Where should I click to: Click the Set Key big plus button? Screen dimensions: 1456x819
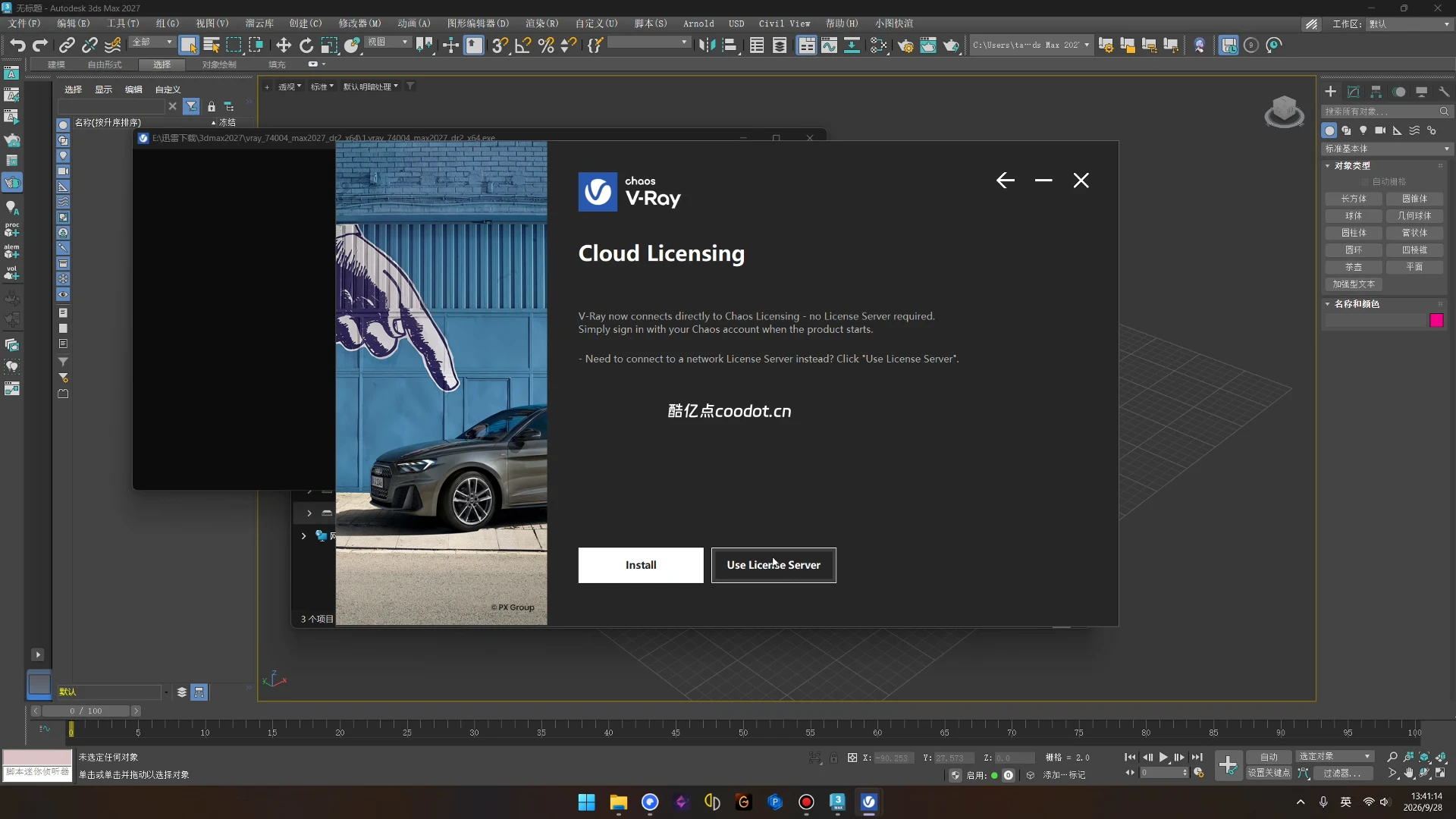(1228, 765)
